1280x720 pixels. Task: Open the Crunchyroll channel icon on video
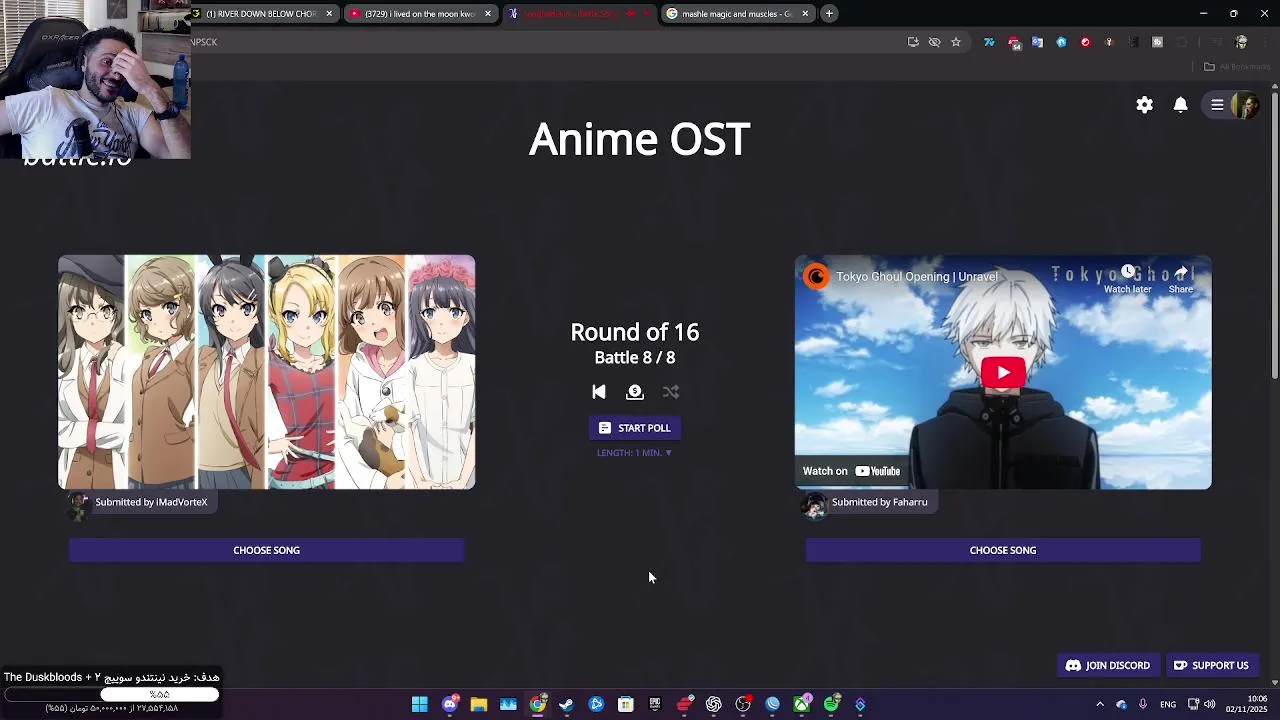tap(817, 277)
